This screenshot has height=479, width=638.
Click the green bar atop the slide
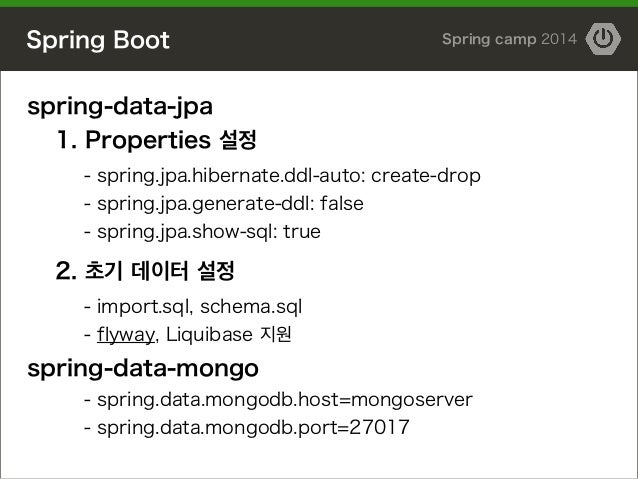point(319,4)
